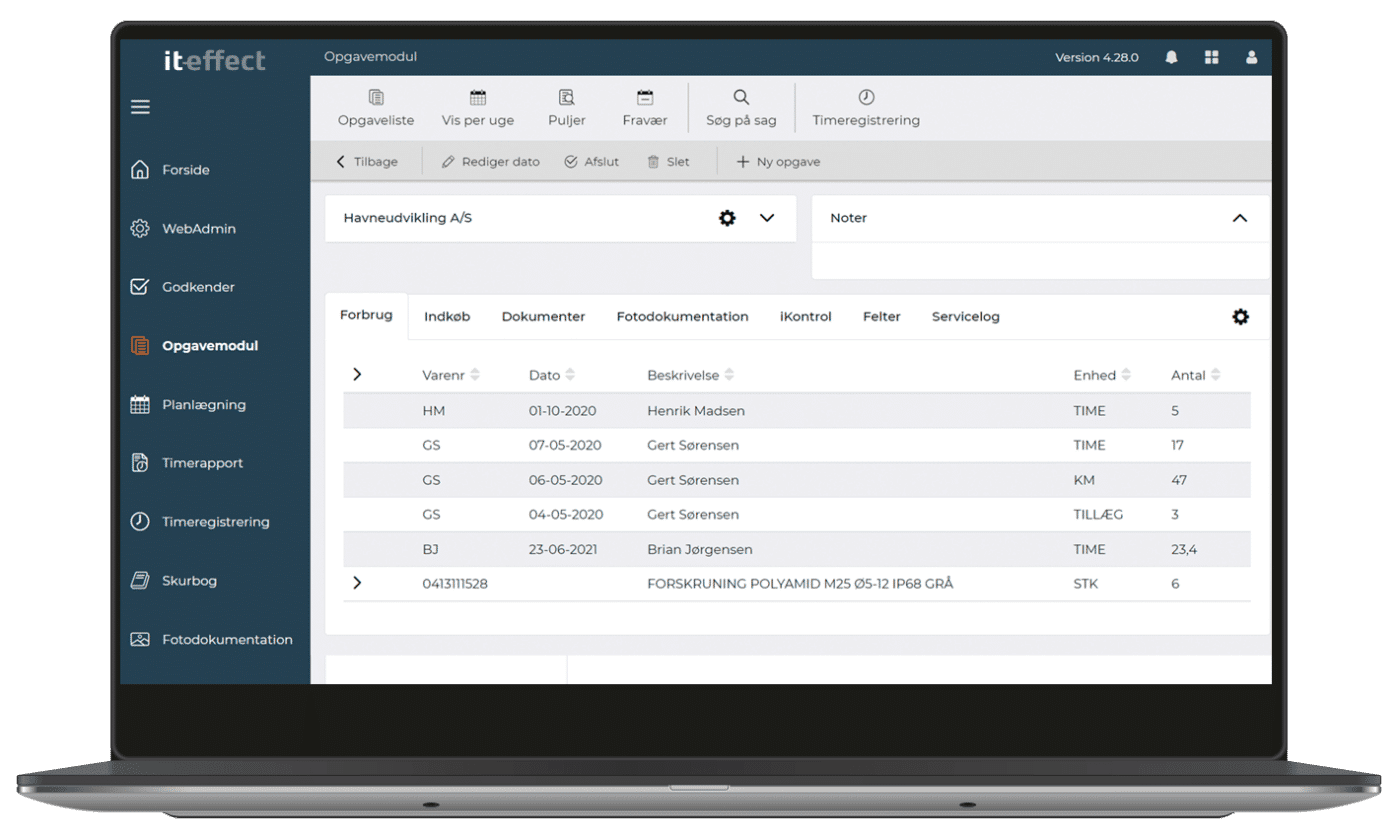
Task: Open the notifications bell
Action: point(1172,57)
